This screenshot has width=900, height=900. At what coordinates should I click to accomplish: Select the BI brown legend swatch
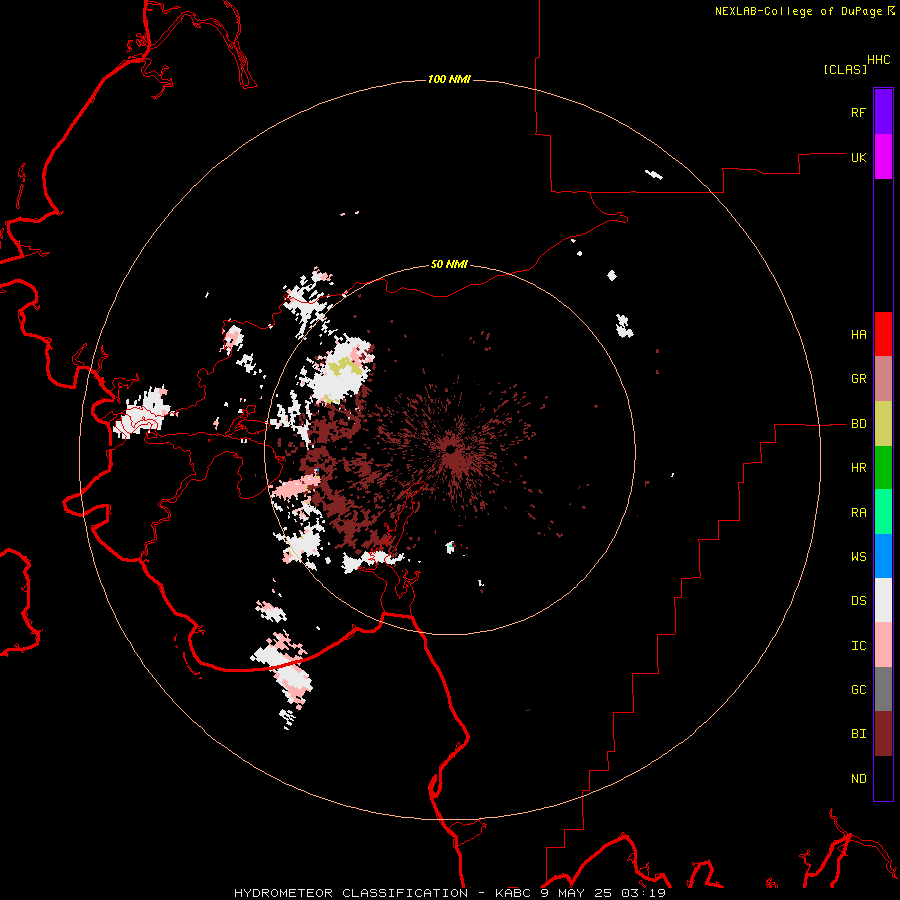click(x=883, y=734)
